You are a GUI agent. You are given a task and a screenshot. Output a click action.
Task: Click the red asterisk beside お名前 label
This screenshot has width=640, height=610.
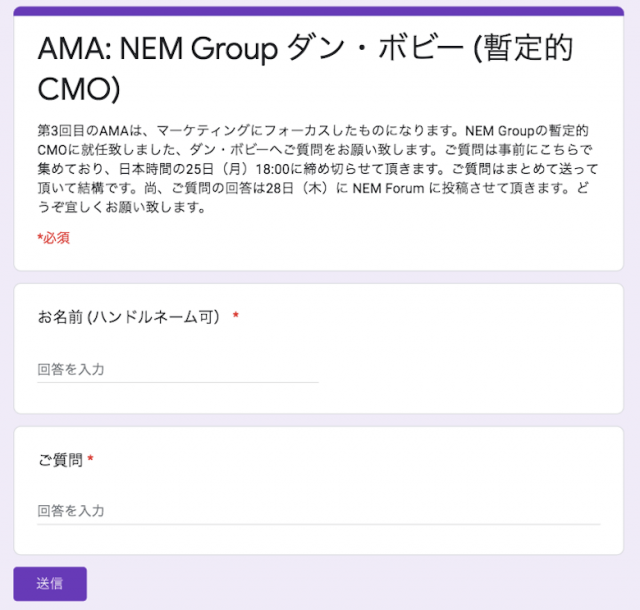[x=236, y=315]
